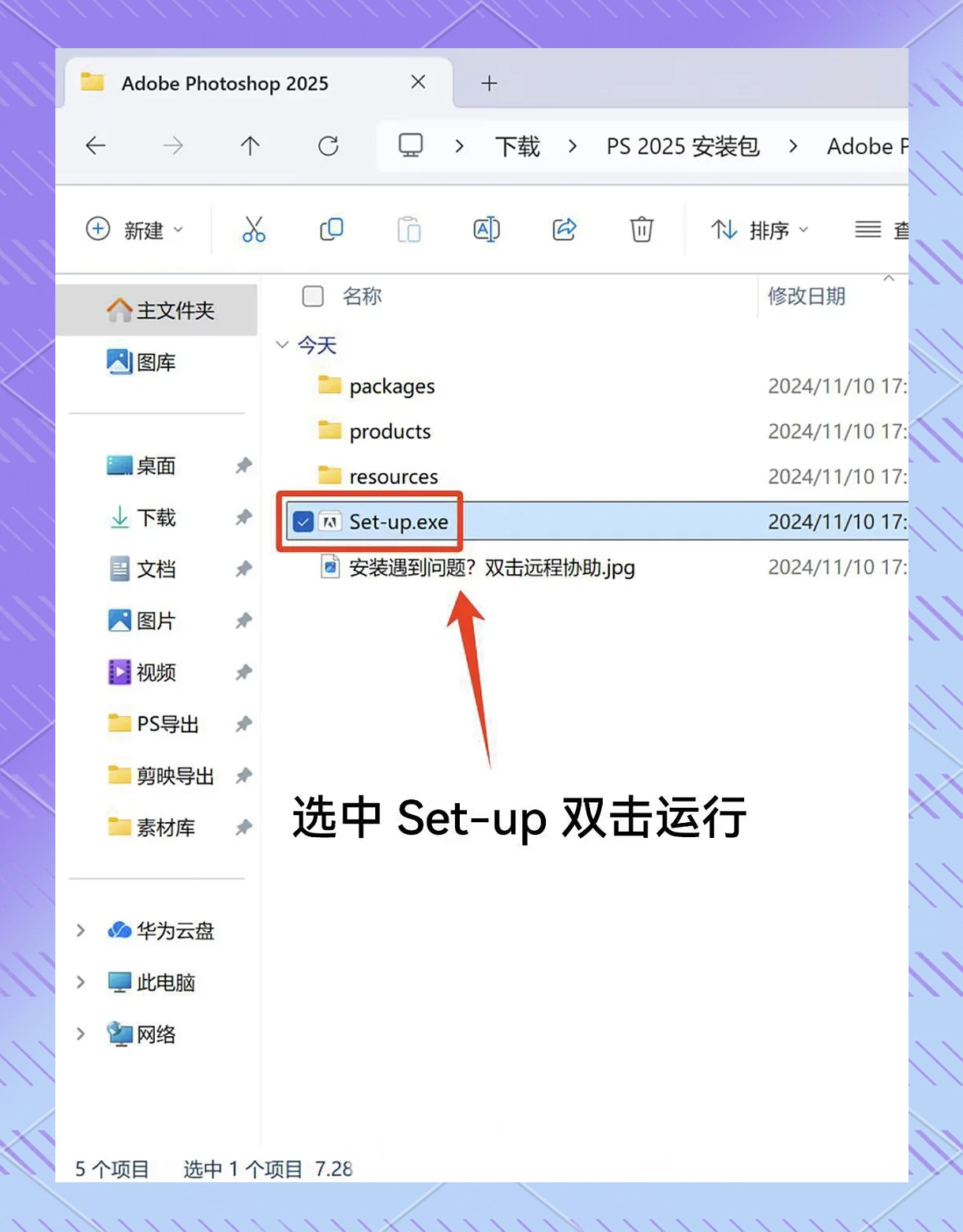
Task: Click the pin icon beside 图片
Action: 243,622
